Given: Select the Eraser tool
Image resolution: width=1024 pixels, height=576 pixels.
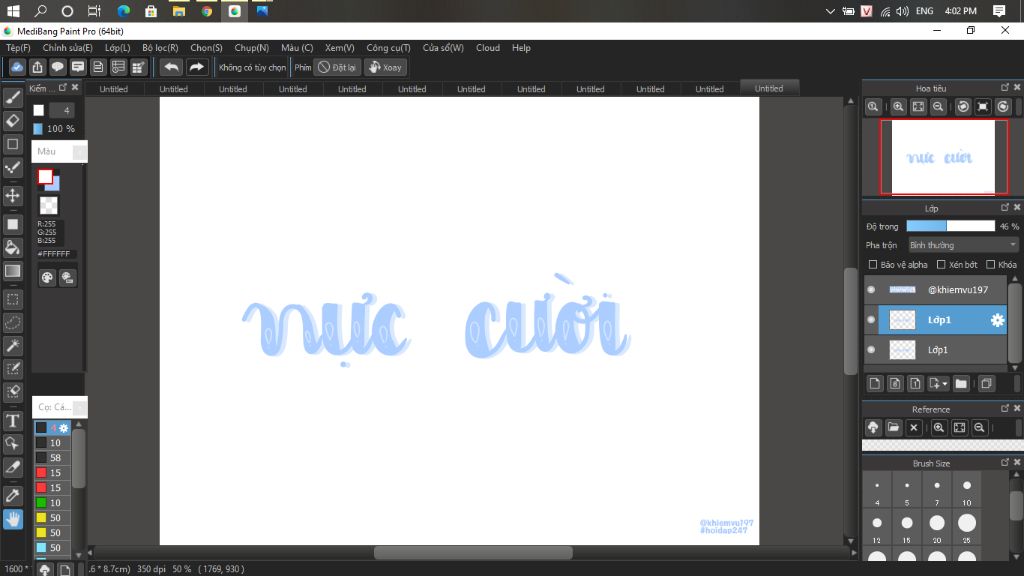Looking at the screenshot, I should (12, 121).
